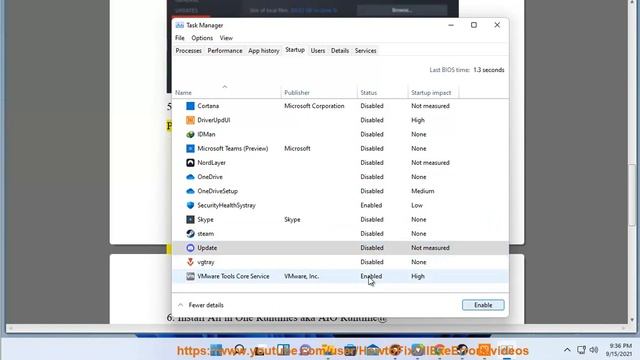Select "Microsoft Teams (Preview)" row name
Screen dimensions: 640x360
click(x=233, y=149)
